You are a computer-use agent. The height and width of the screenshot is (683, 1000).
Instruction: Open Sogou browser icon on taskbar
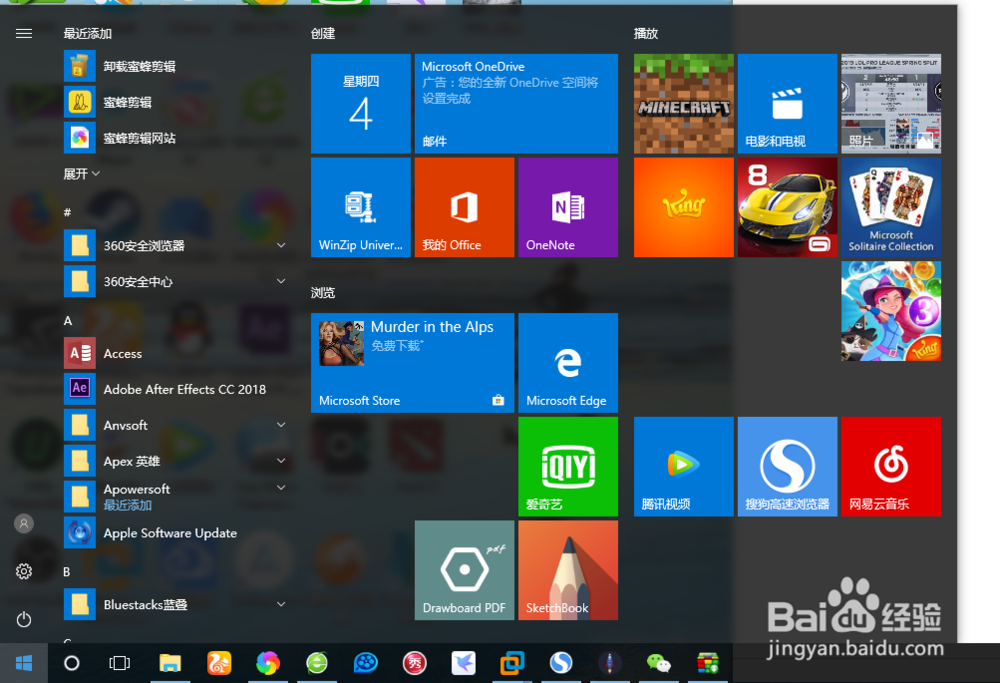click(561, 663)
